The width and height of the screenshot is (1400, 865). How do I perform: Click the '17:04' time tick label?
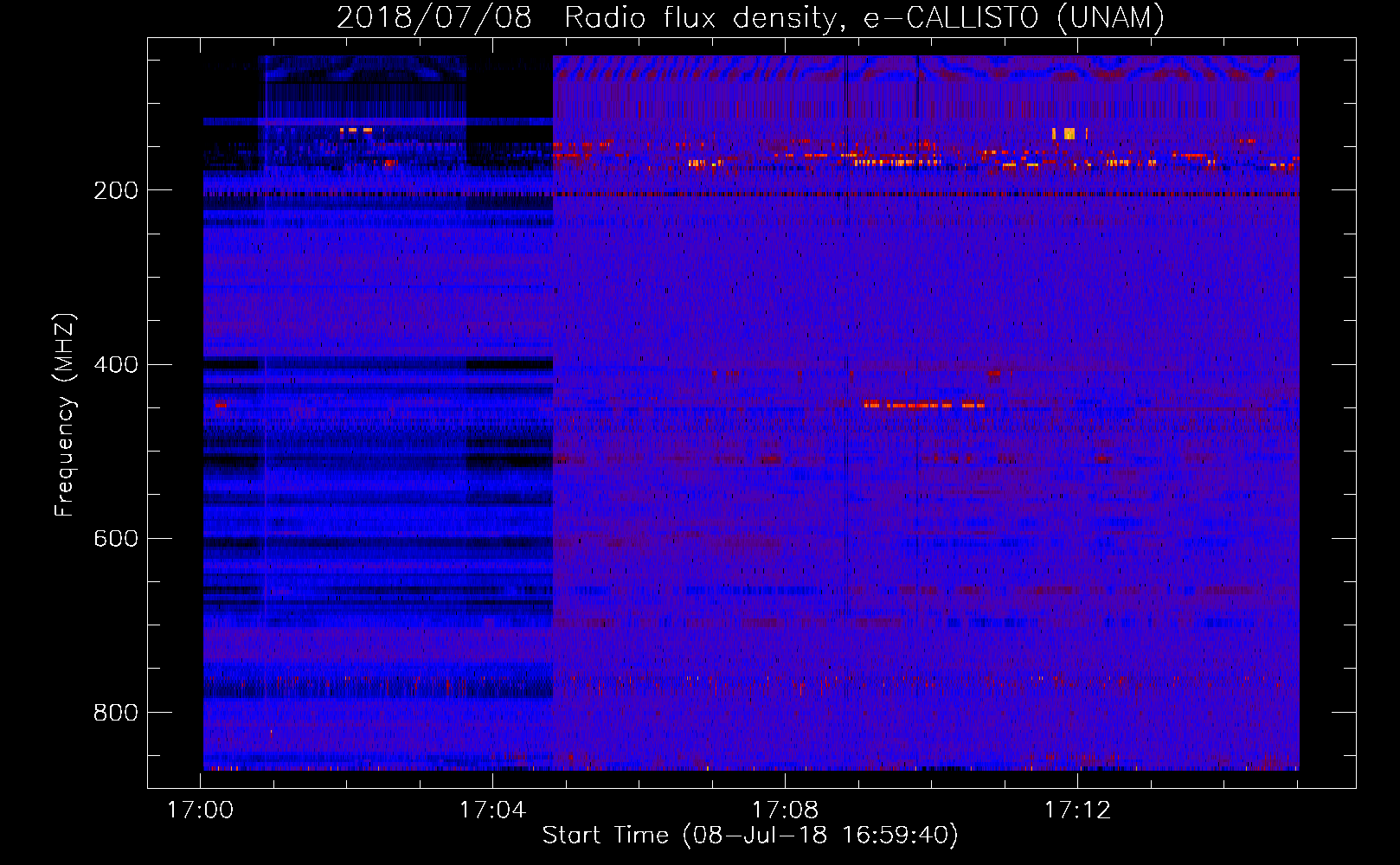coord(492,811)
